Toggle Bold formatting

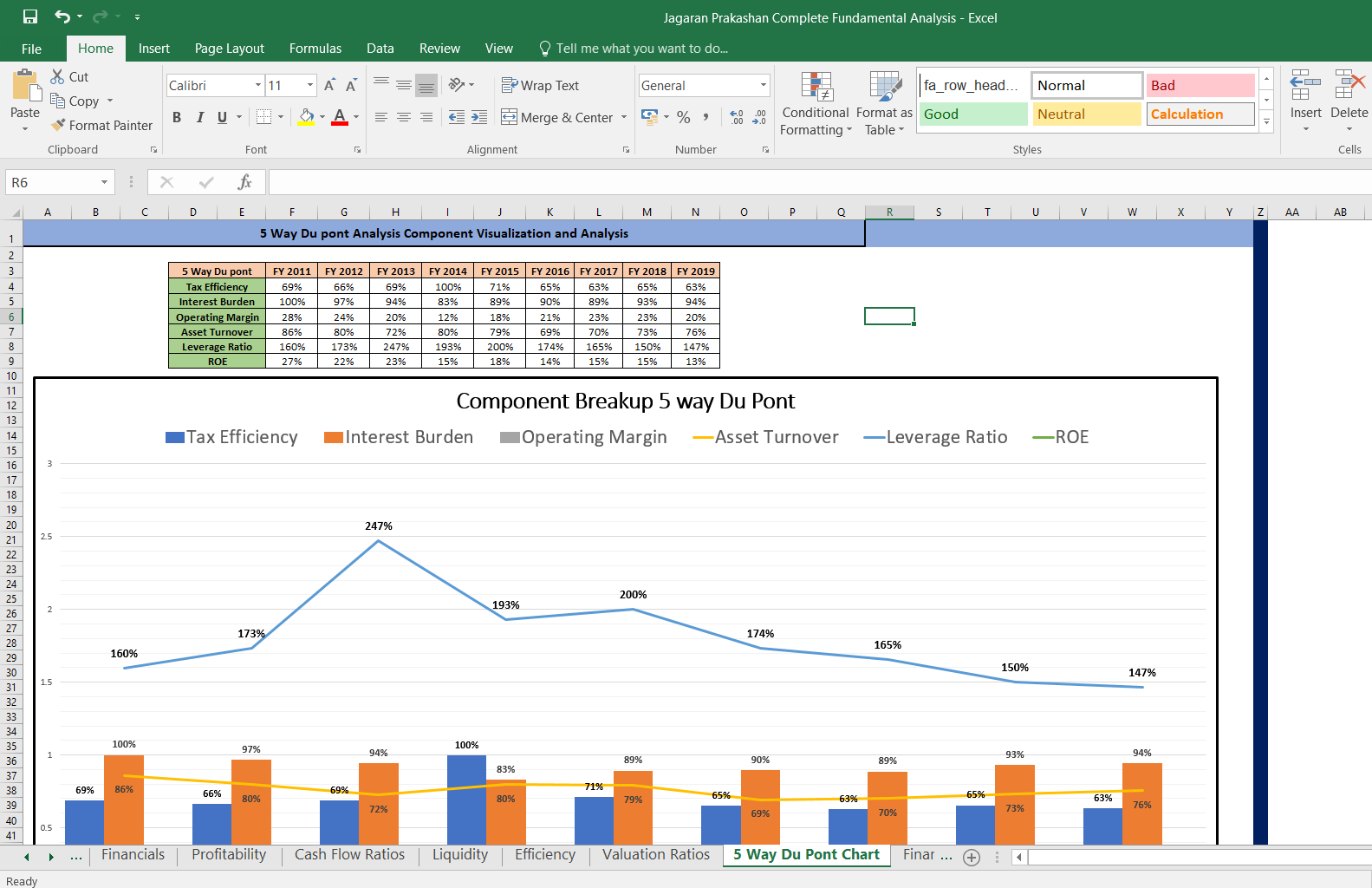177,117
